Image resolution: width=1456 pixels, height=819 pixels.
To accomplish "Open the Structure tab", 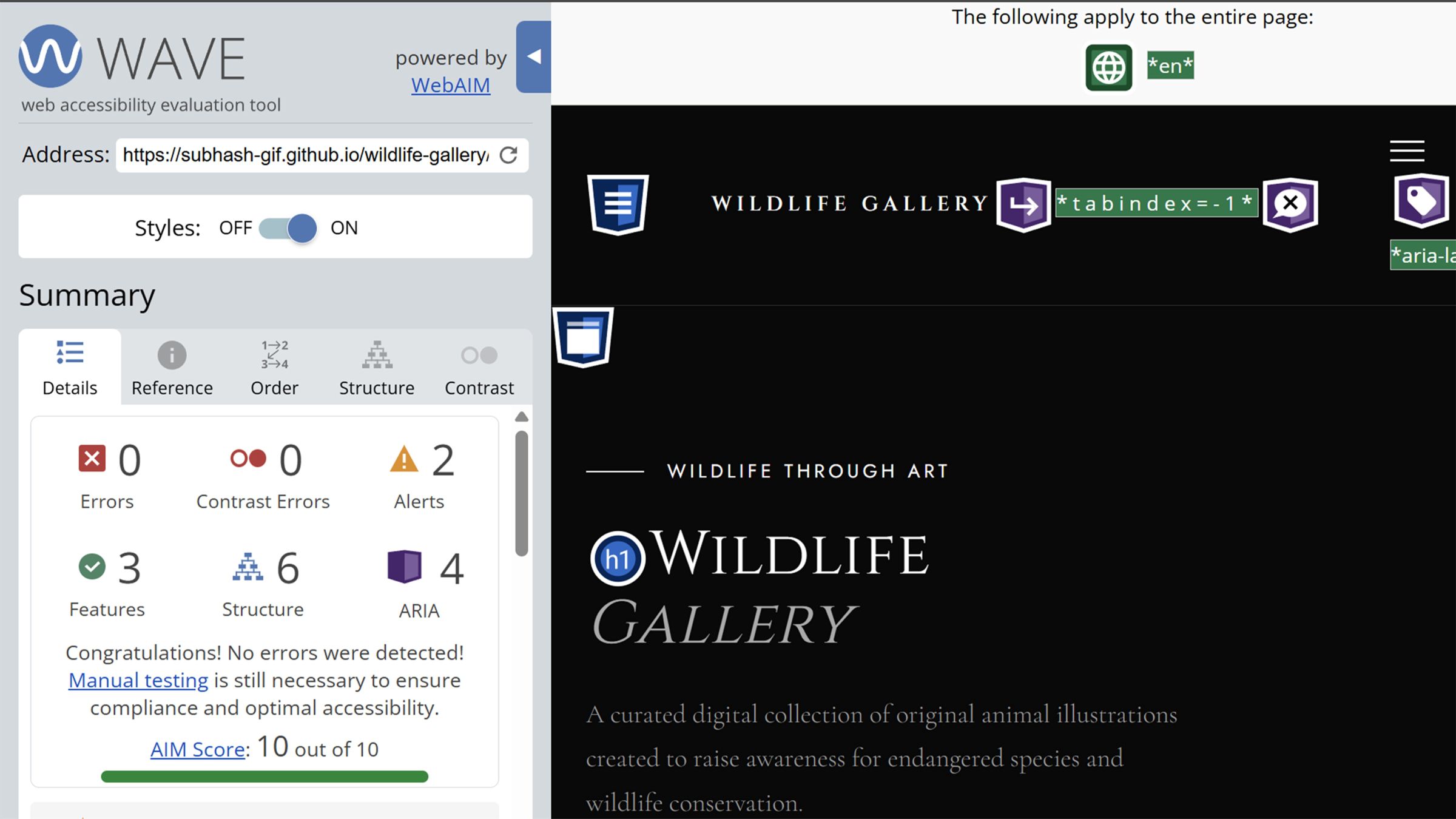I will click(x=377, y=368).
